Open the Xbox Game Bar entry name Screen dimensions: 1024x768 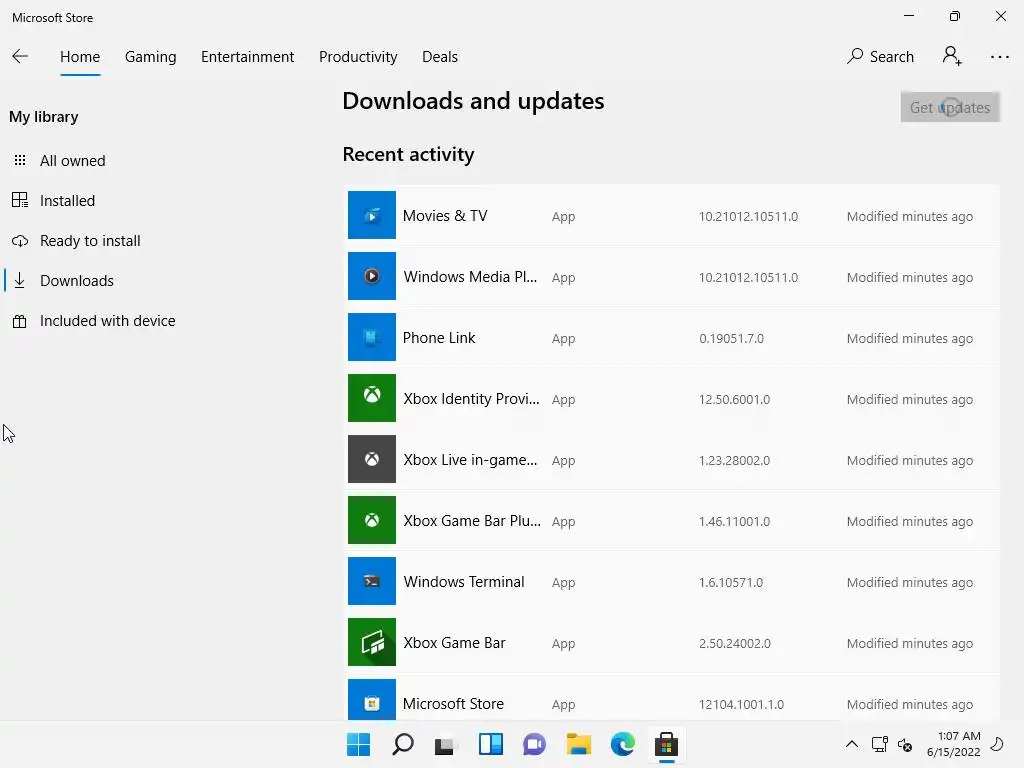coord(455,643)
